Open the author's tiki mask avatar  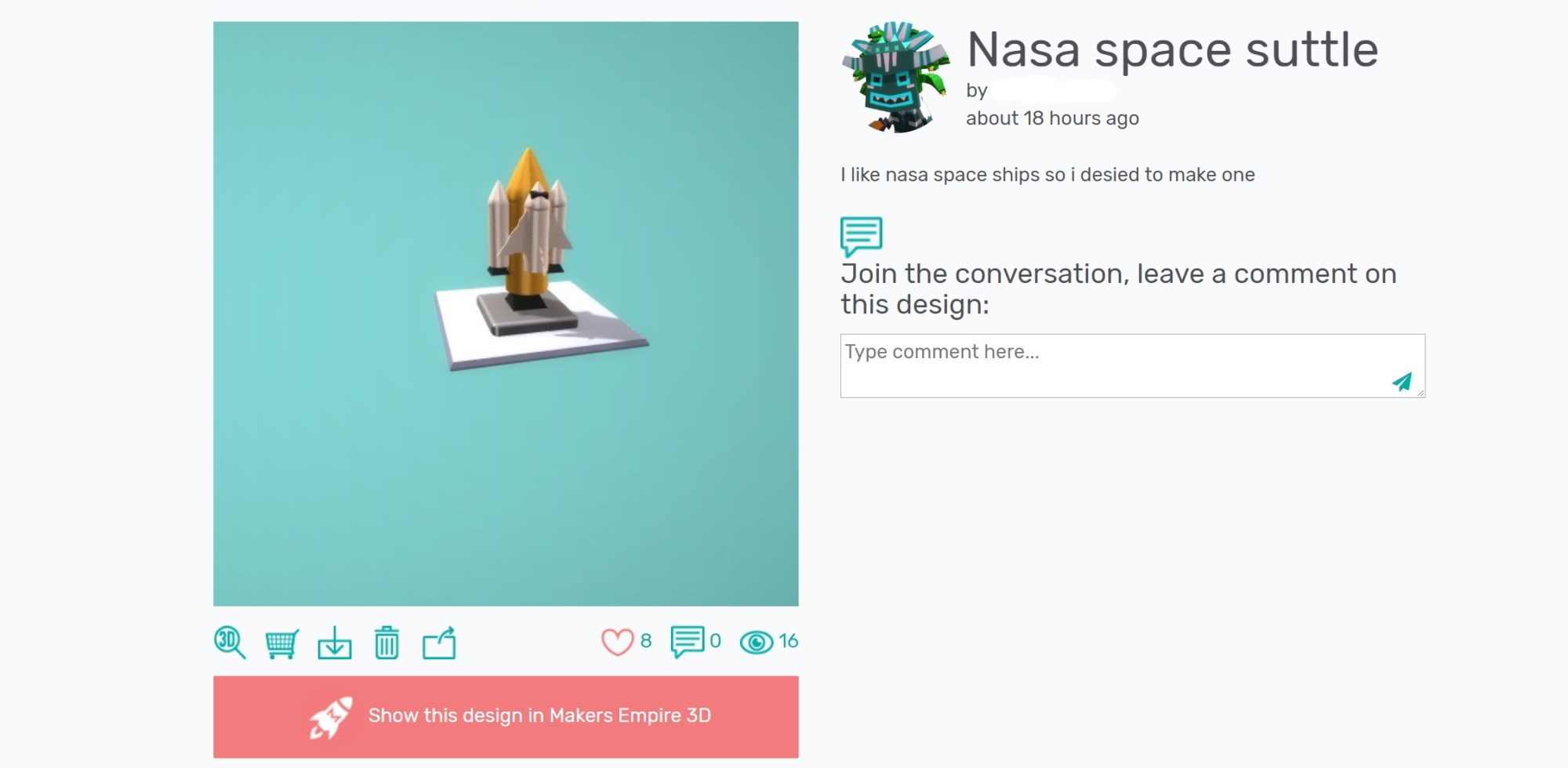(x=896, y=77)
